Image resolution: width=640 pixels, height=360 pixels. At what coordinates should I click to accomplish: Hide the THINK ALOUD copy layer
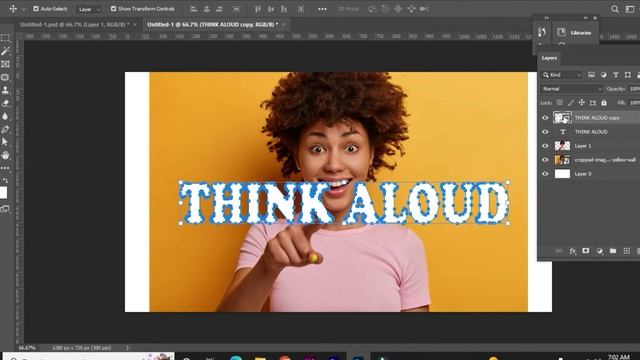click(545, 118)
